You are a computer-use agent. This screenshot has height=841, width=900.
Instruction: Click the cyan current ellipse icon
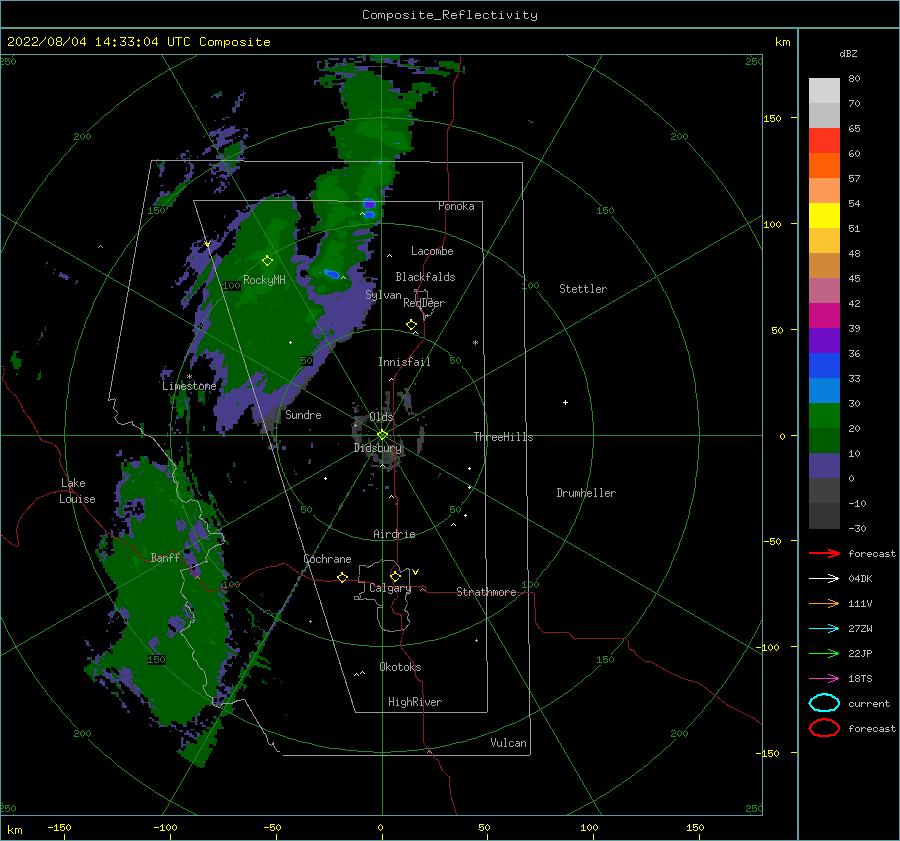[x=824, y=703]
